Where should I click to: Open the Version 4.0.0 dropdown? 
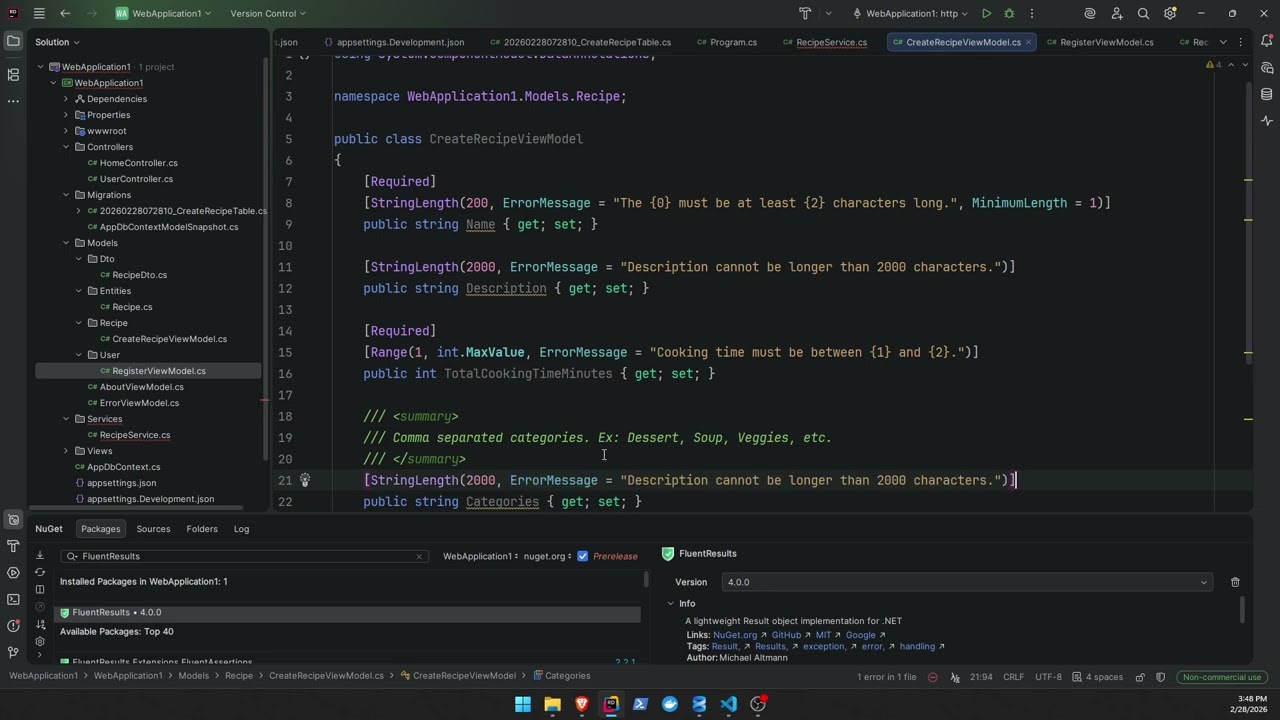965,582
